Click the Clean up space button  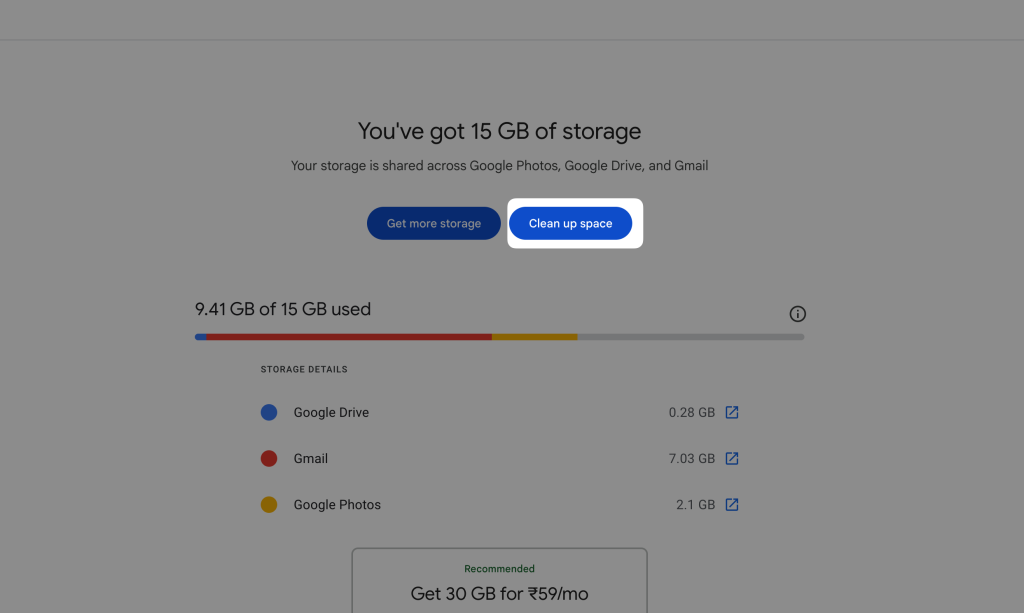572,223
